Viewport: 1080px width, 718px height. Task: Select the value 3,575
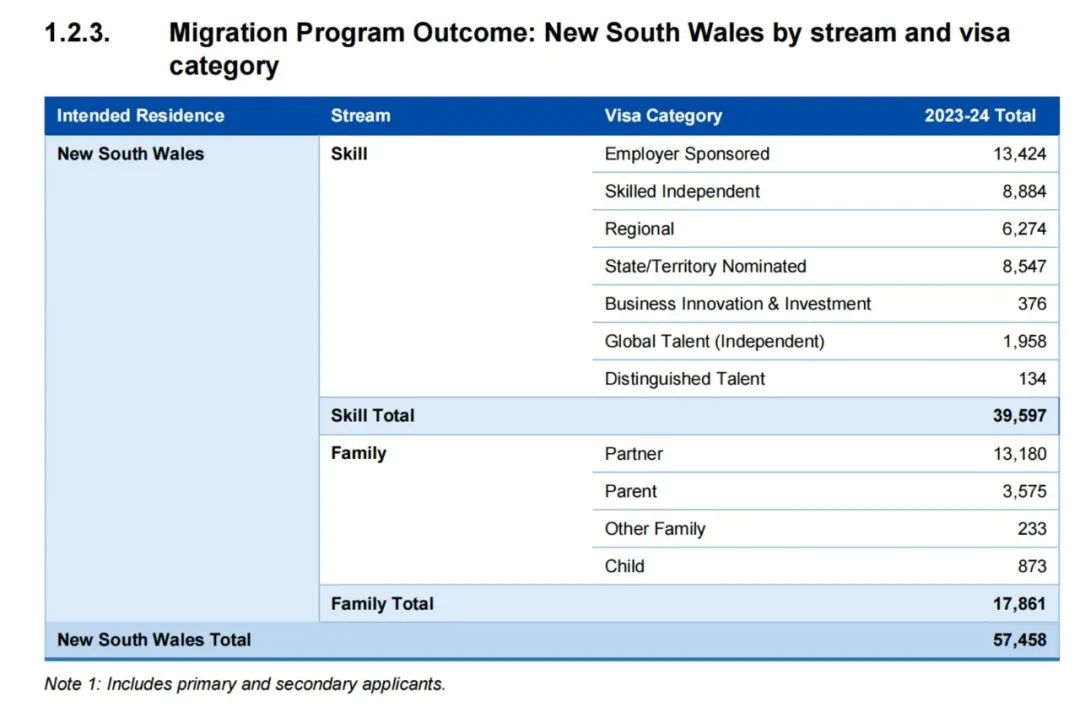coord(1024,491)
